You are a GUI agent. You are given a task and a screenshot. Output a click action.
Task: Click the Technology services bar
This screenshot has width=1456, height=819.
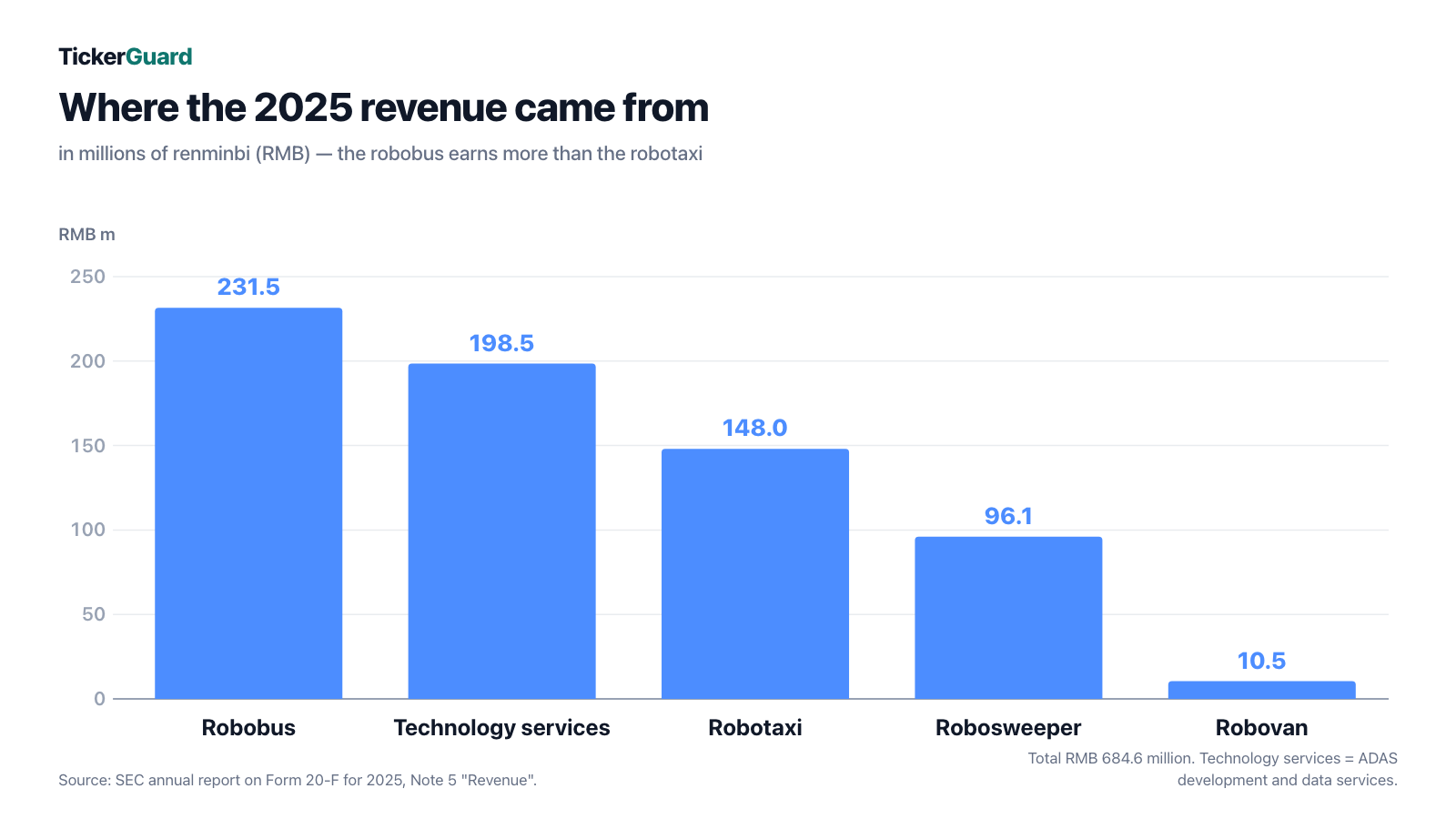tap(501, 531)
